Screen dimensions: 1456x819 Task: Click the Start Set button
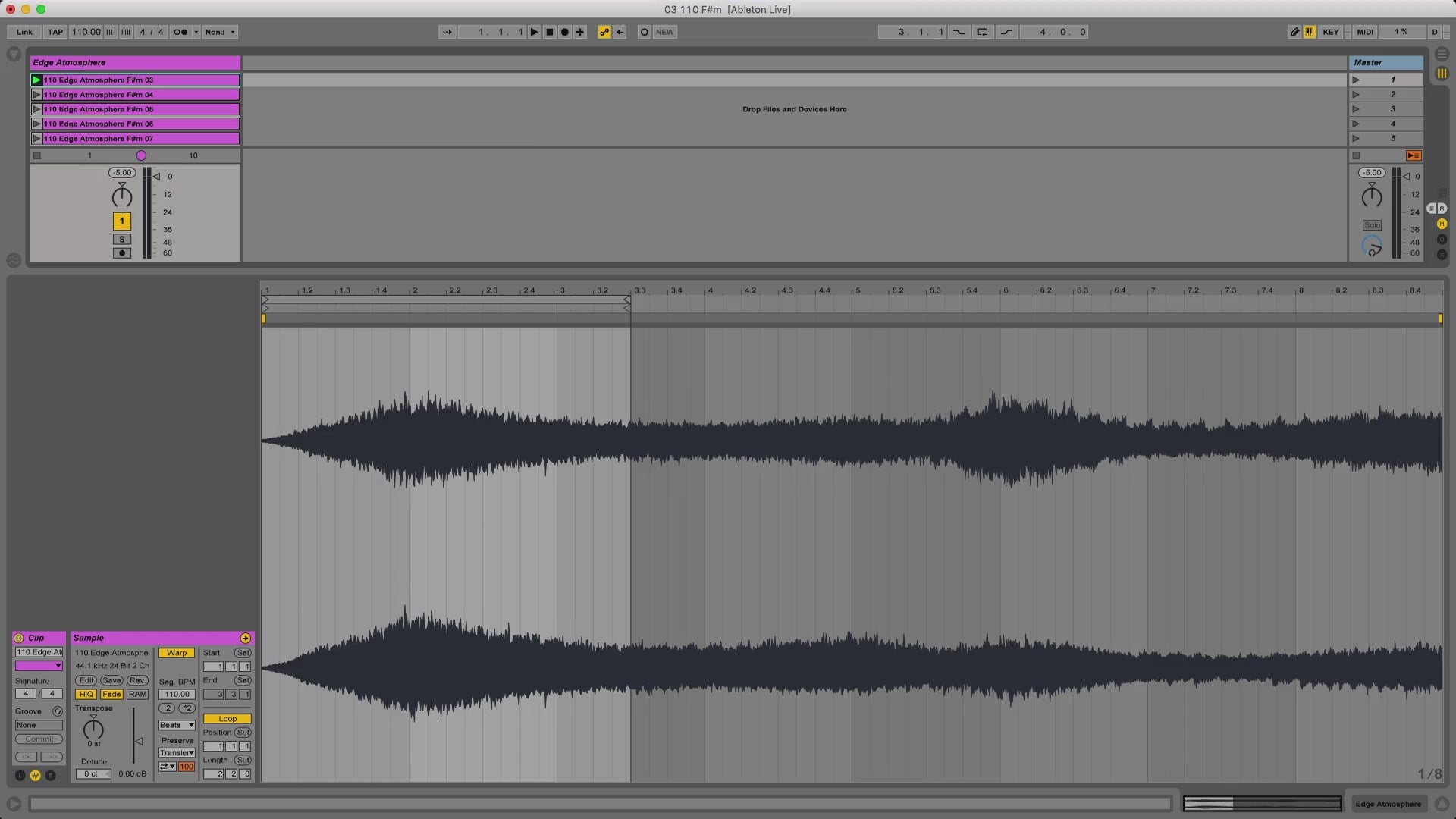(243, 653)
